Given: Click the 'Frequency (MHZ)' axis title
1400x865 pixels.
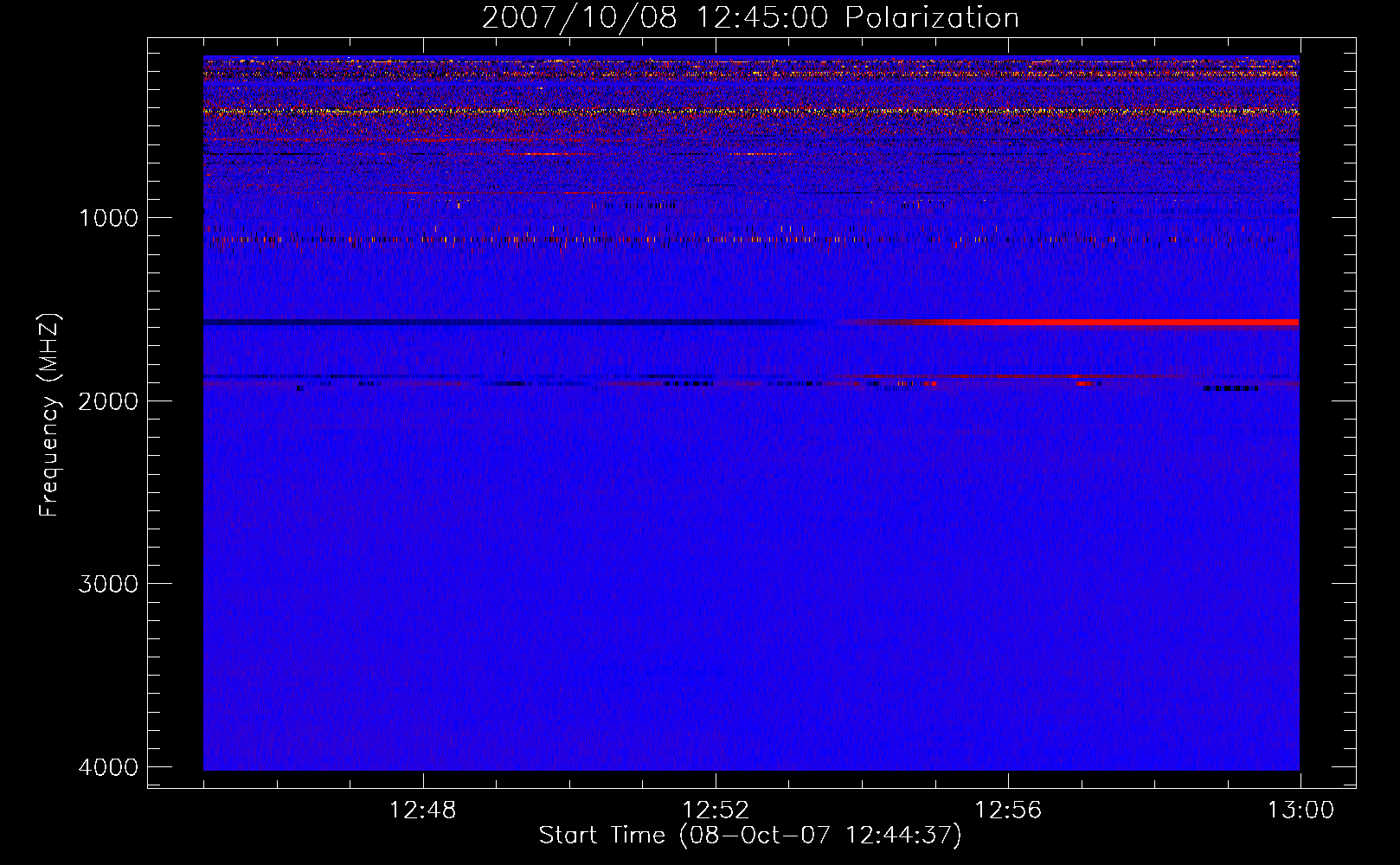Looking at the screenshot, I should tap(50, 415).
